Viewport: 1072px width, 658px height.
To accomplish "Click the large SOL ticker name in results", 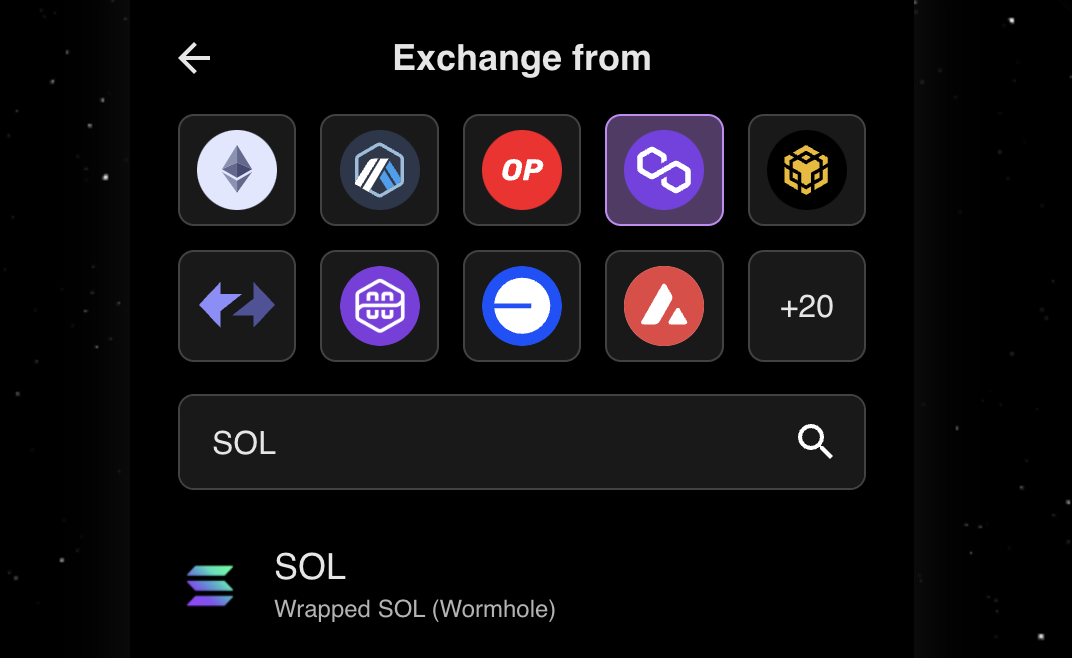I will 310,567.
